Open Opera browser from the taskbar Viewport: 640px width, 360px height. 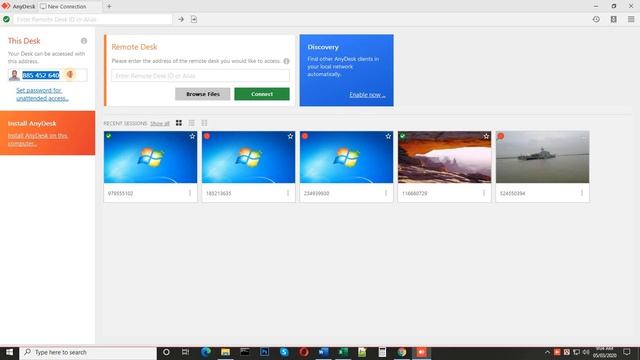coord(304,352)
